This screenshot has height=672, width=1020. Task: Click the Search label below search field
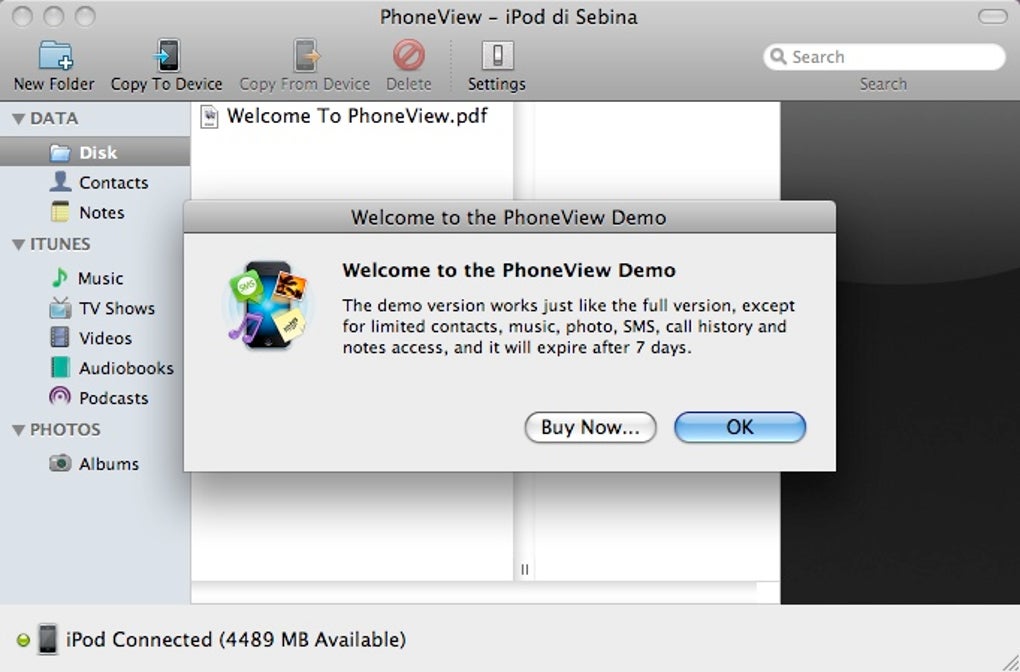(x=883, y=85)
